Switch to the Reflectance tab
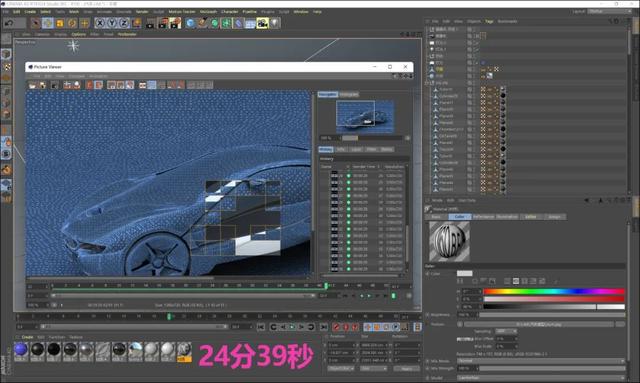 483,217
